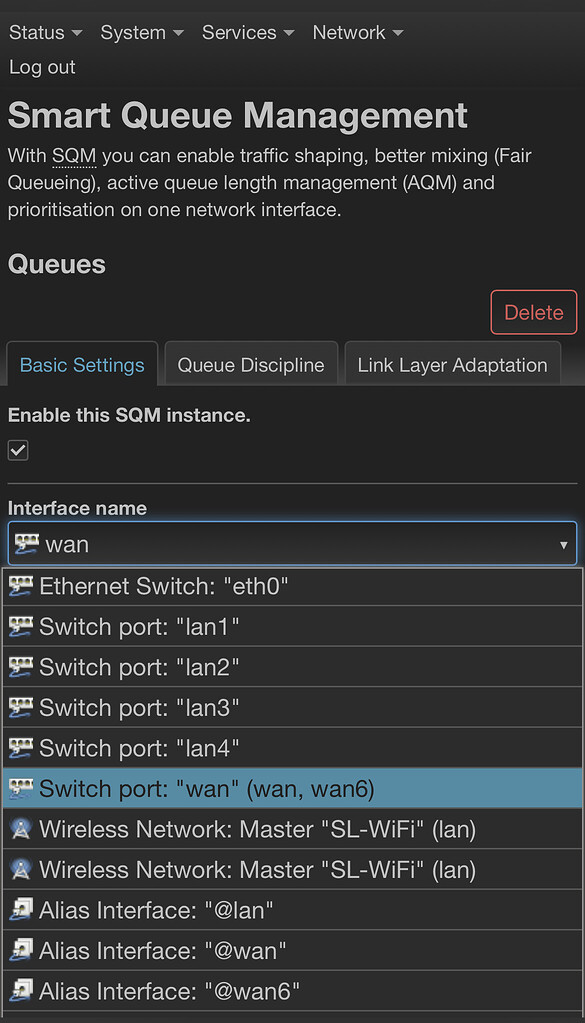Click the switch port icon beside "lan3"
Image resolution: width=585 pixels, height=1023 pixels.
pos(21,708)
